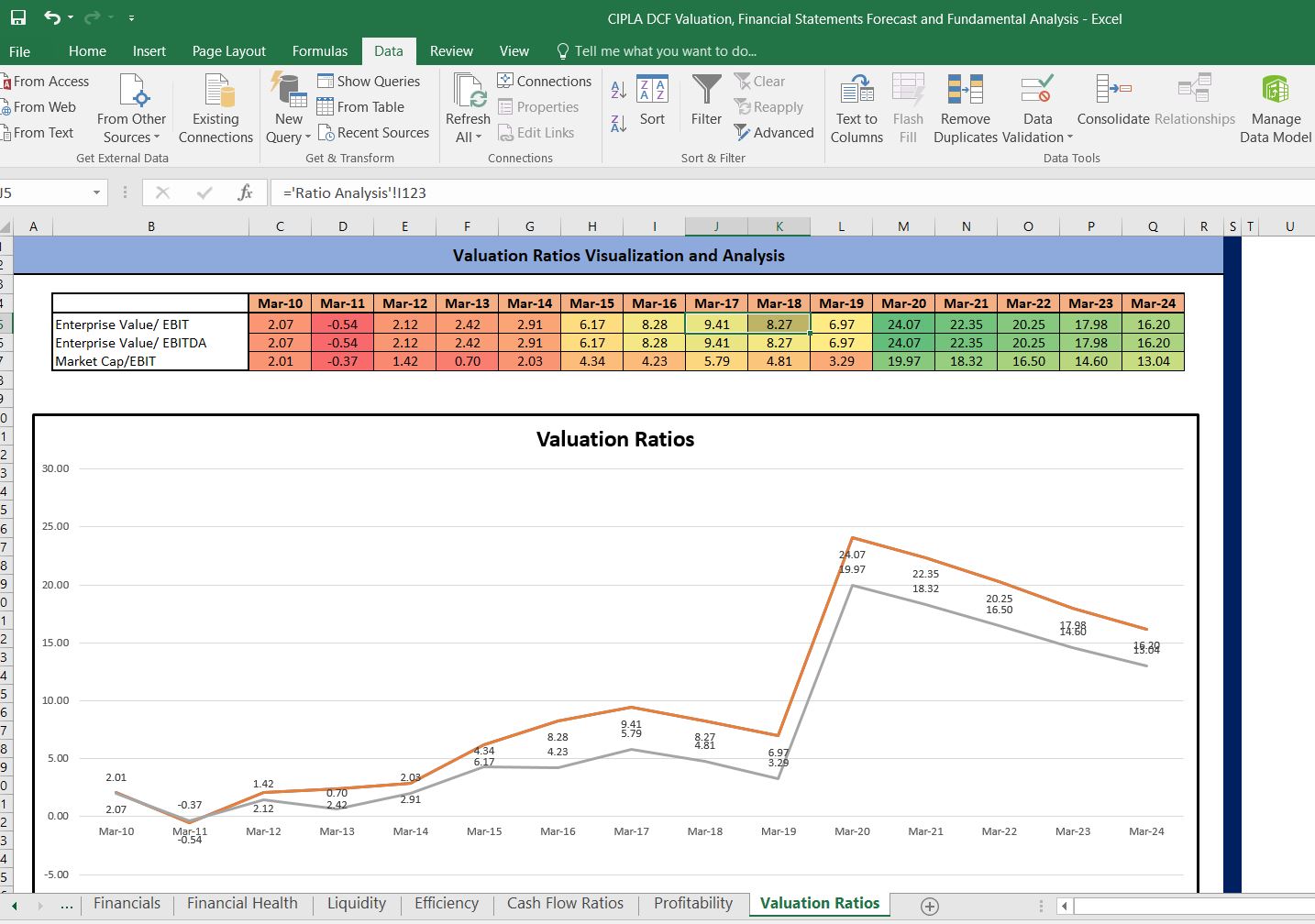This screenshot has height=924, width=1315.
Task: Click the Select All corner triangle
Action: [6, 226]
